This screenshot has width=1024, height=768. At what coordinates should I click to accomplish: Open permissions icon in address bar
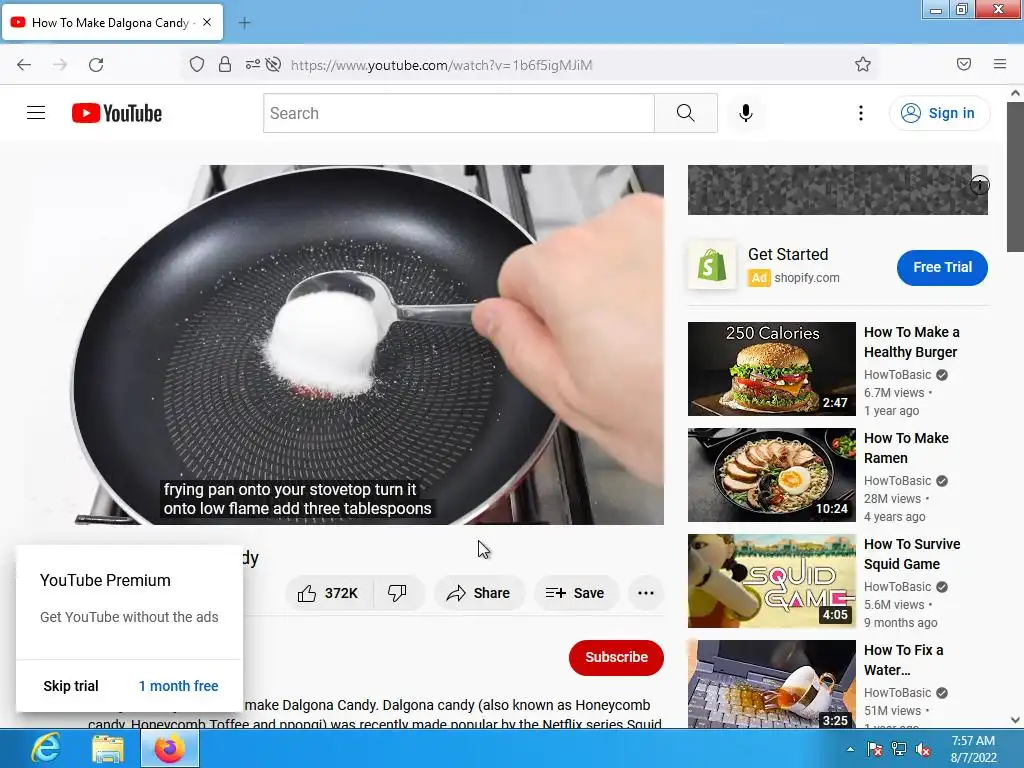[252, 64]
